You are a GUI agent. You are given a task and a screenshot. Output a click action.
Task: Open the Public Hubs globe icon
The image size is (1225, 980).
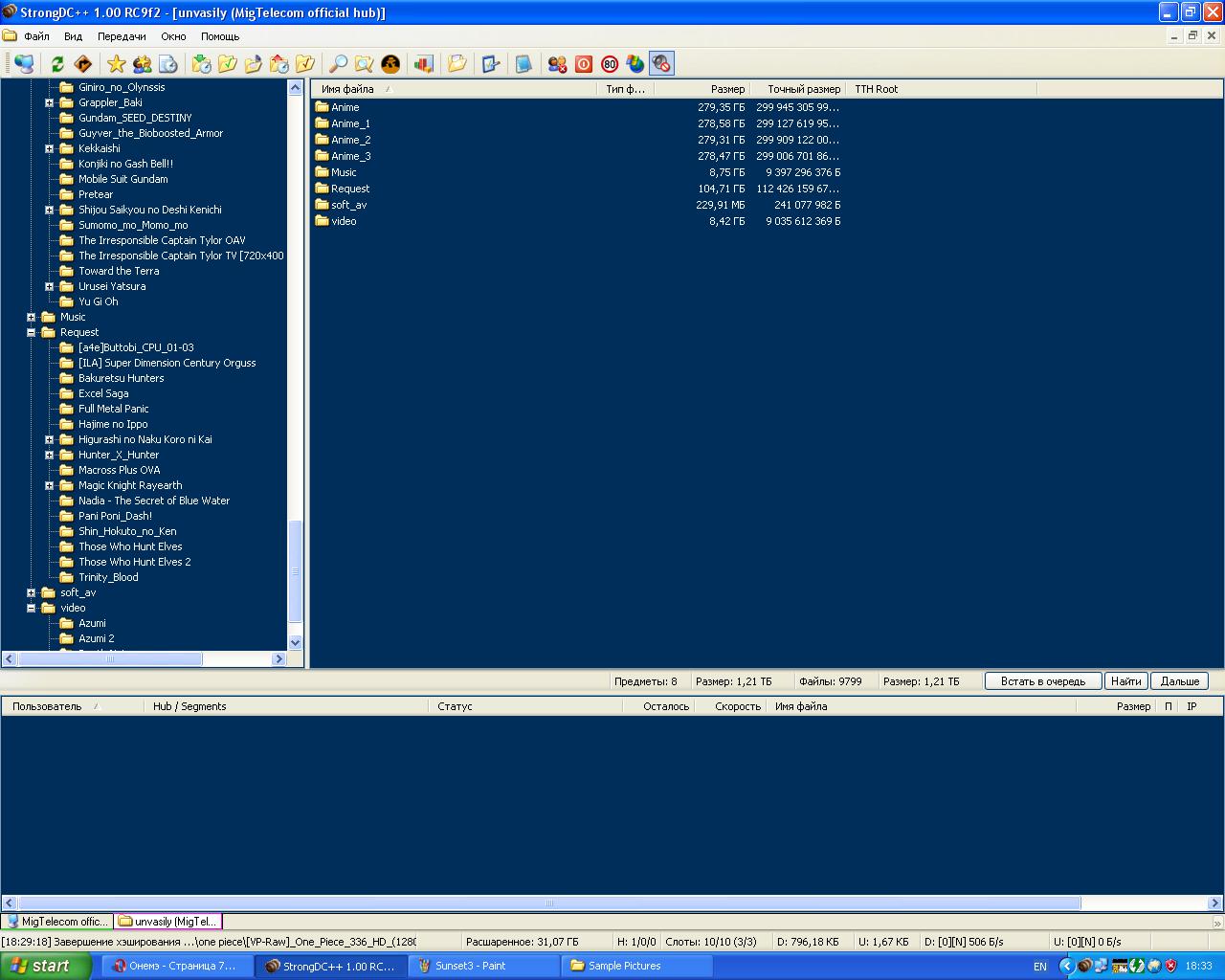click(24, 64)
